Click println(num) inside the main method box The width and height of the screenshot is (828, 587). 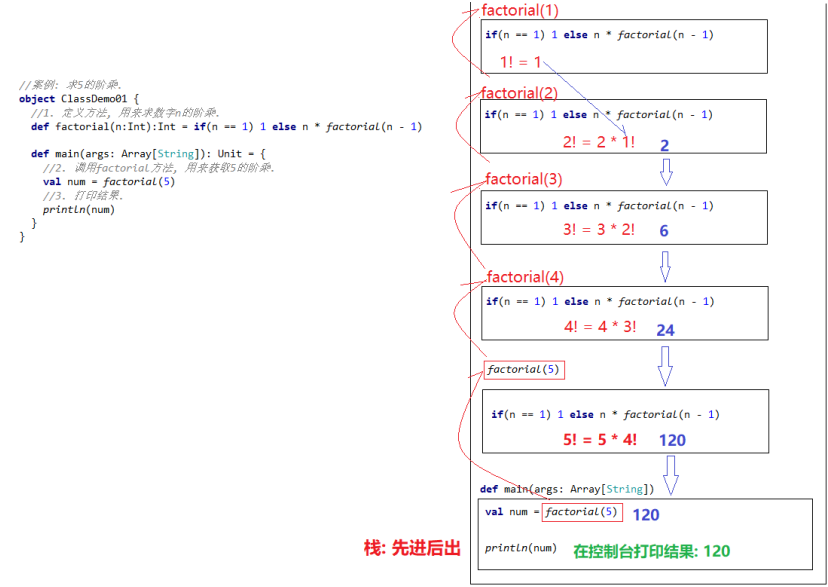click(x=524, y=550)
